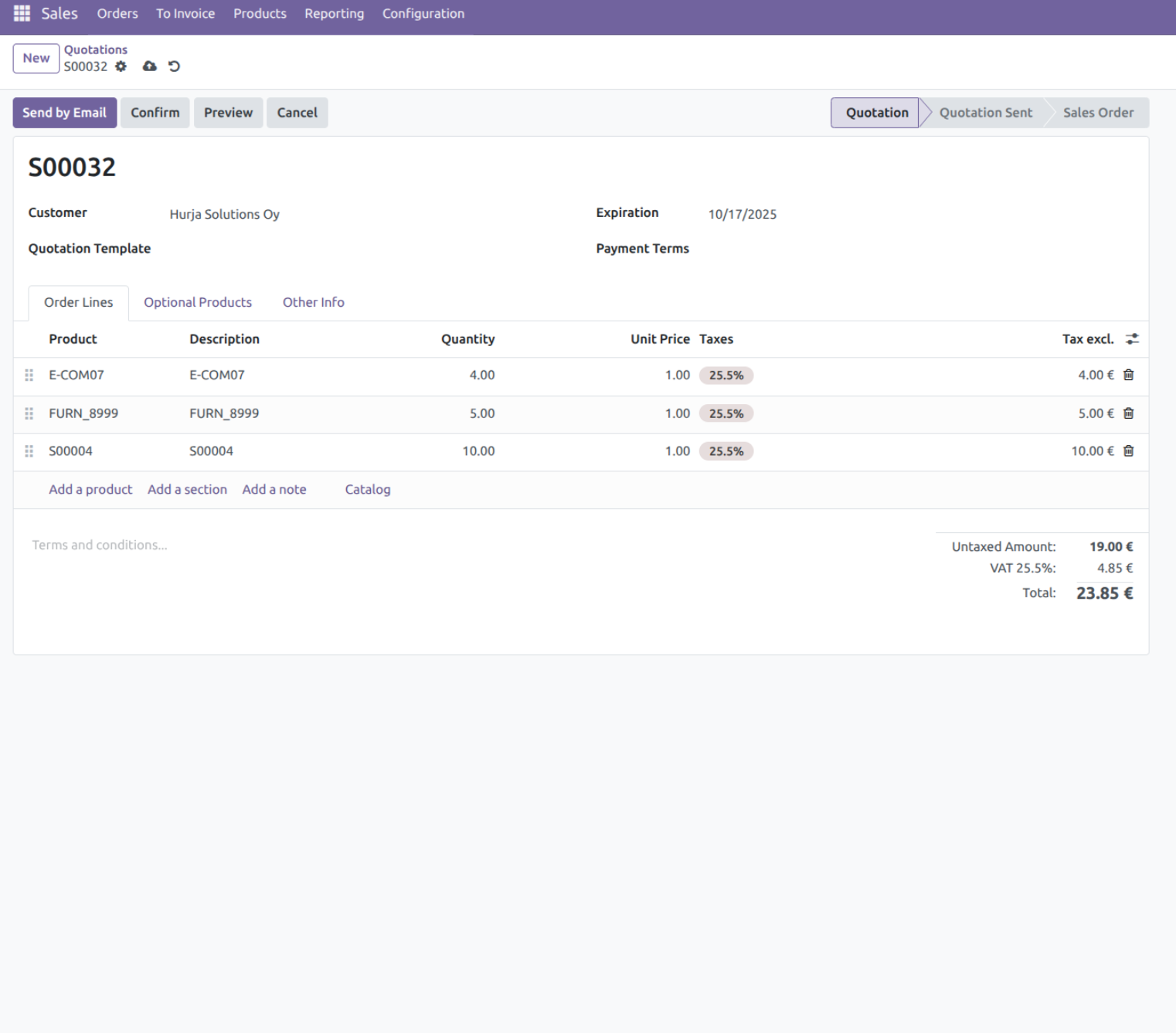Click the 25.5% tax tag on S00004
This screenshot has width=1176, height=1033.
[726, 451]
